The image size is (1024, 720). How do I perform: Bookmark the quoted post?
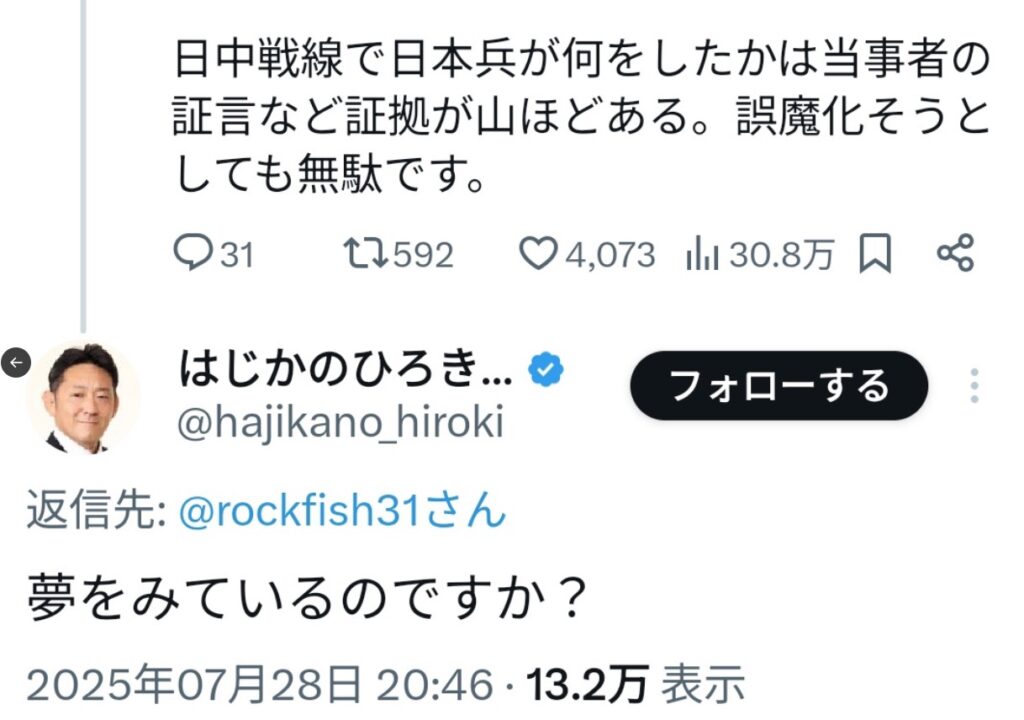coord(874,254)
